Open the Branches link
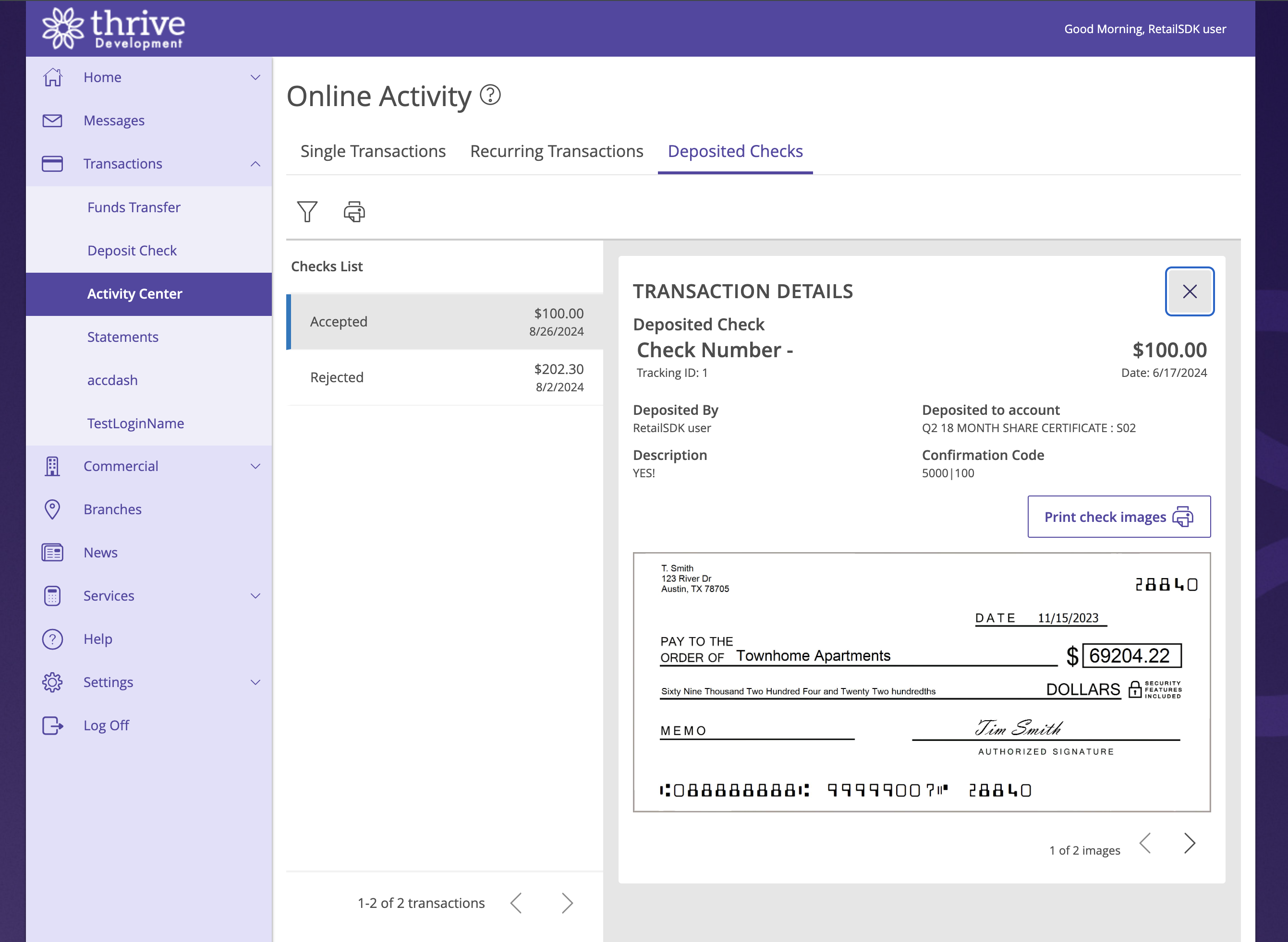This screenshot has width=1288, height=942. 112,509
